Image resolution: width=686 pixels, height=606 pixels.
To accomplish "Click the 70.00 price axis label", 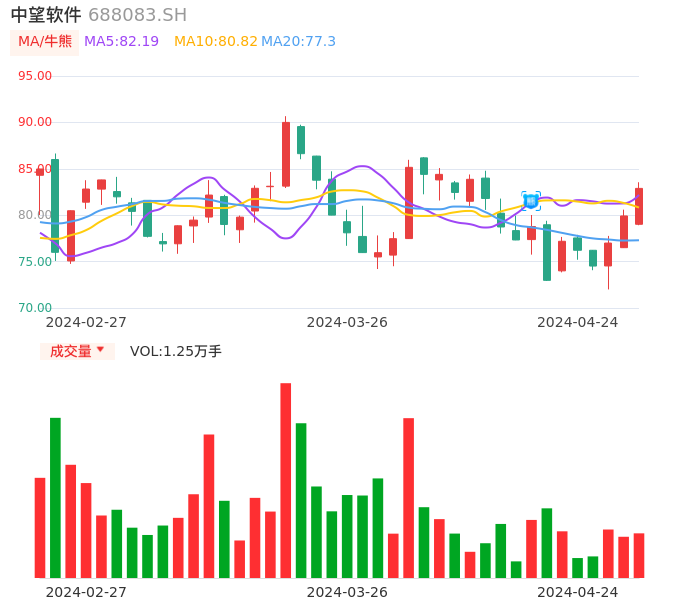I will click(35, 308).
